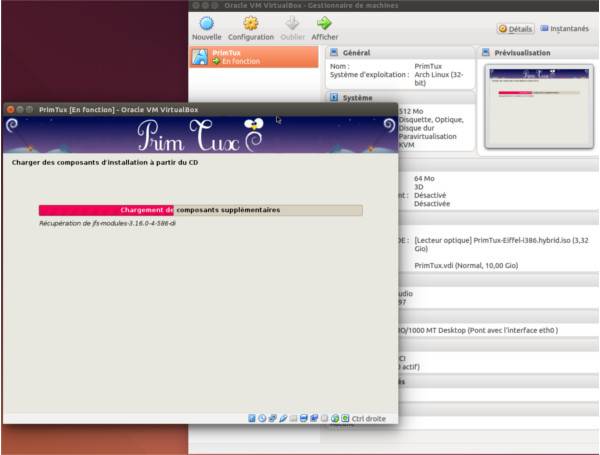Click the 'Charger des composants d'installation' heading

pyautogui.click(x=105, y=162)
